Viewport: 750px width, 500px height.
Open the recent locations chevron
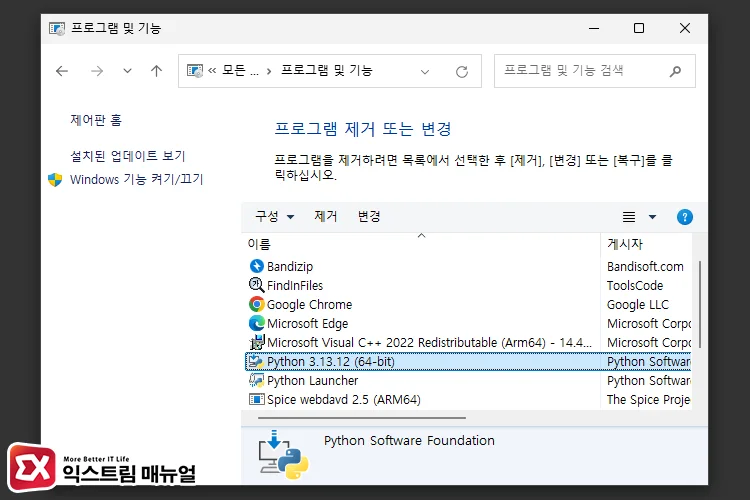point(127,71)
